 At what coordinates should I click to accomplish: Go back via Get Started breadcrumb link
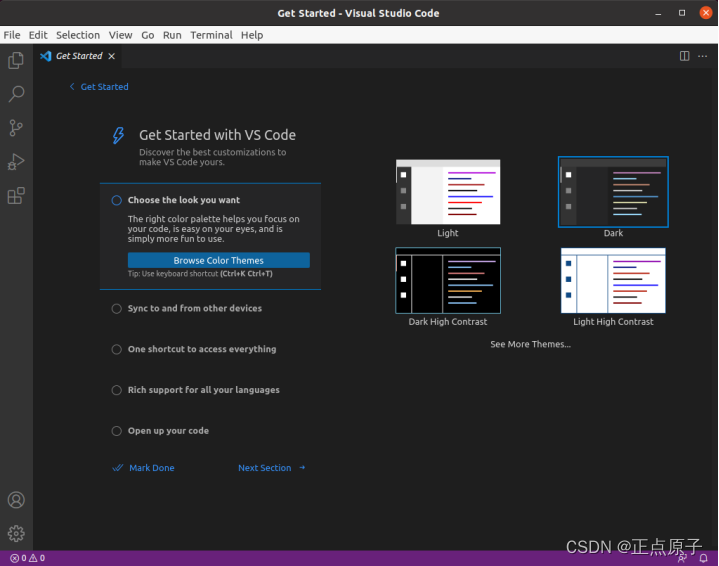[105, 87]
